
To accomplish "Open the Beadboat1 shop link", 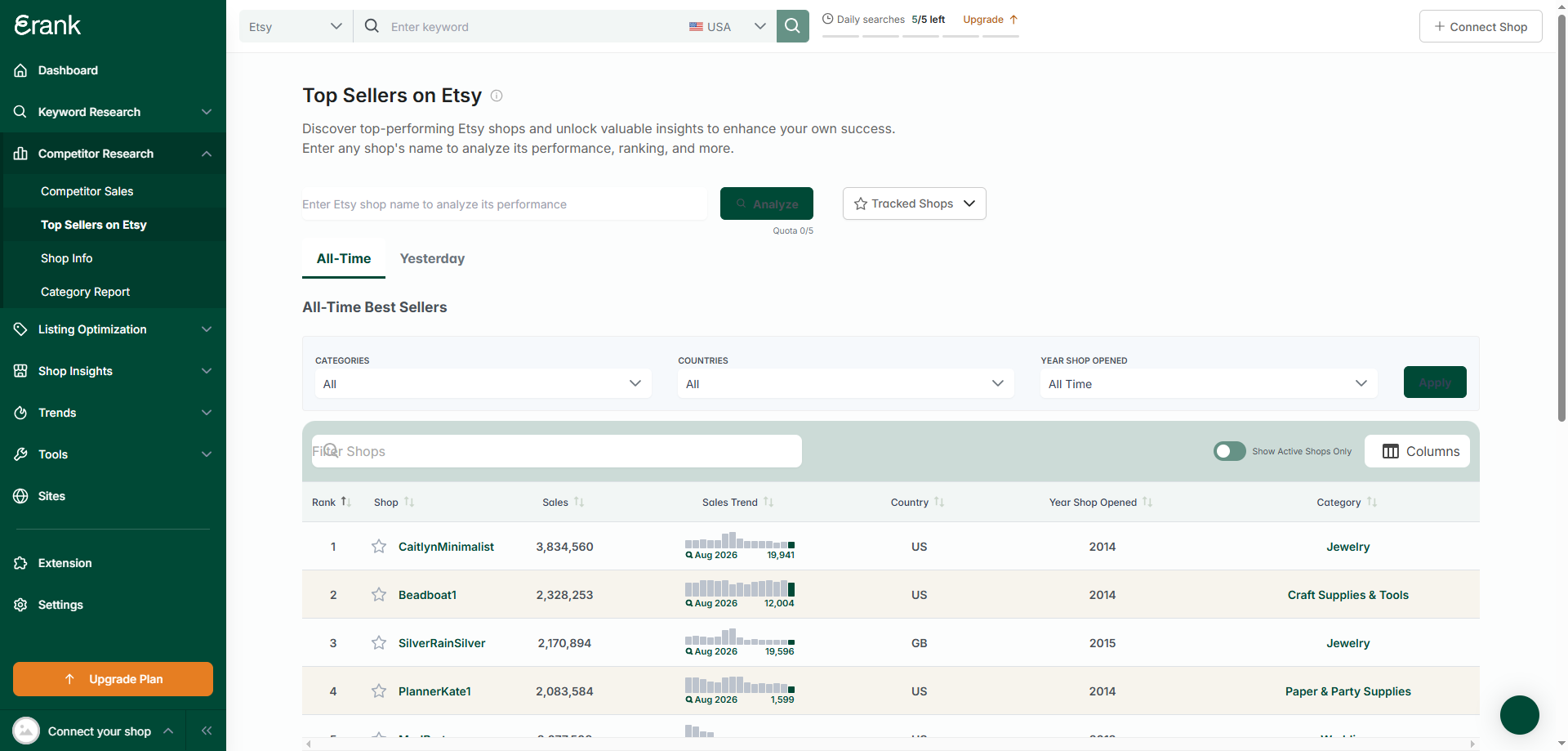I will coord(427,595).
